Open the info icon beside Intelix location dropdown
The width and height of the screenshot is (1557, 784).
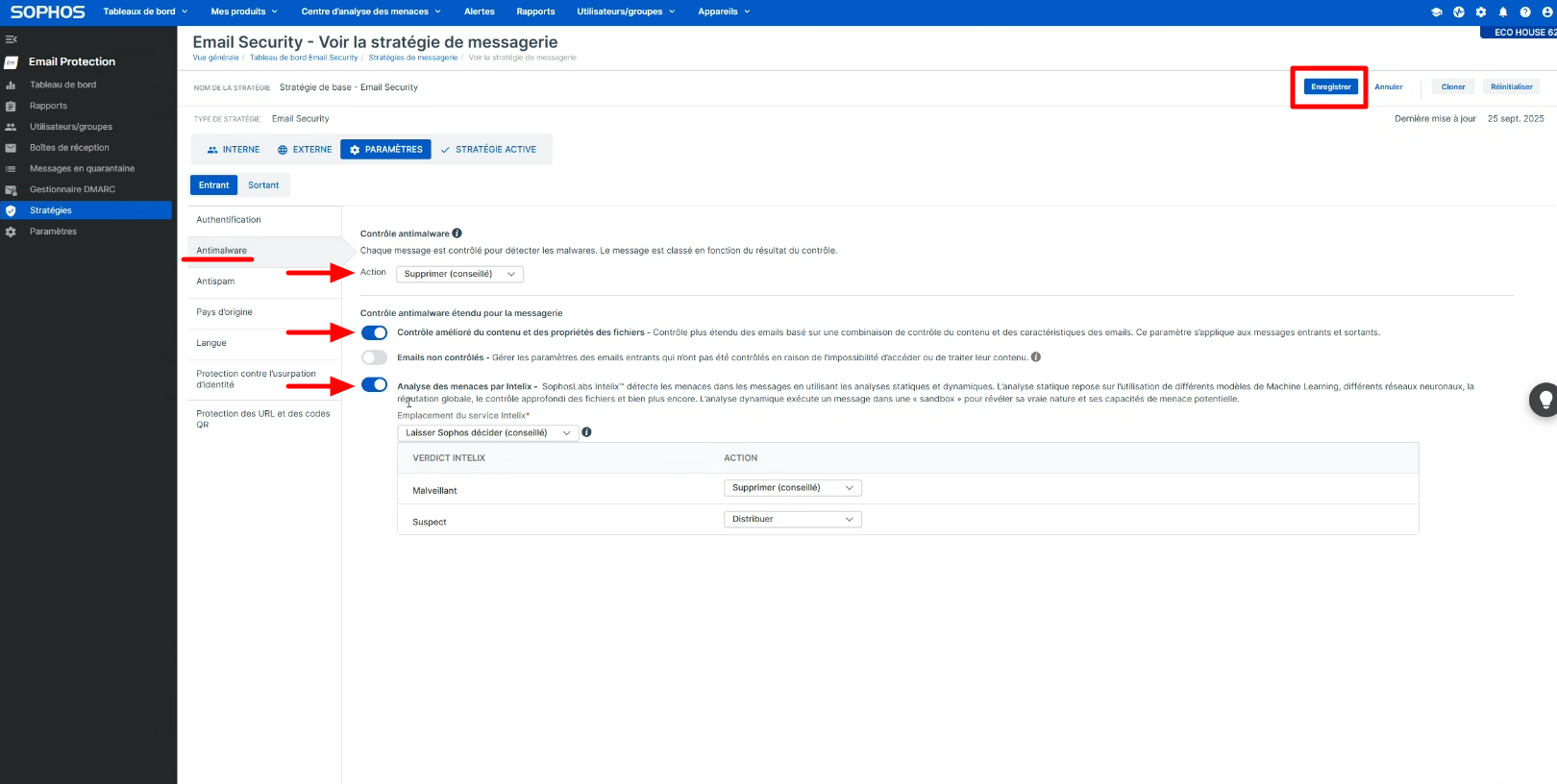point(587,432)
